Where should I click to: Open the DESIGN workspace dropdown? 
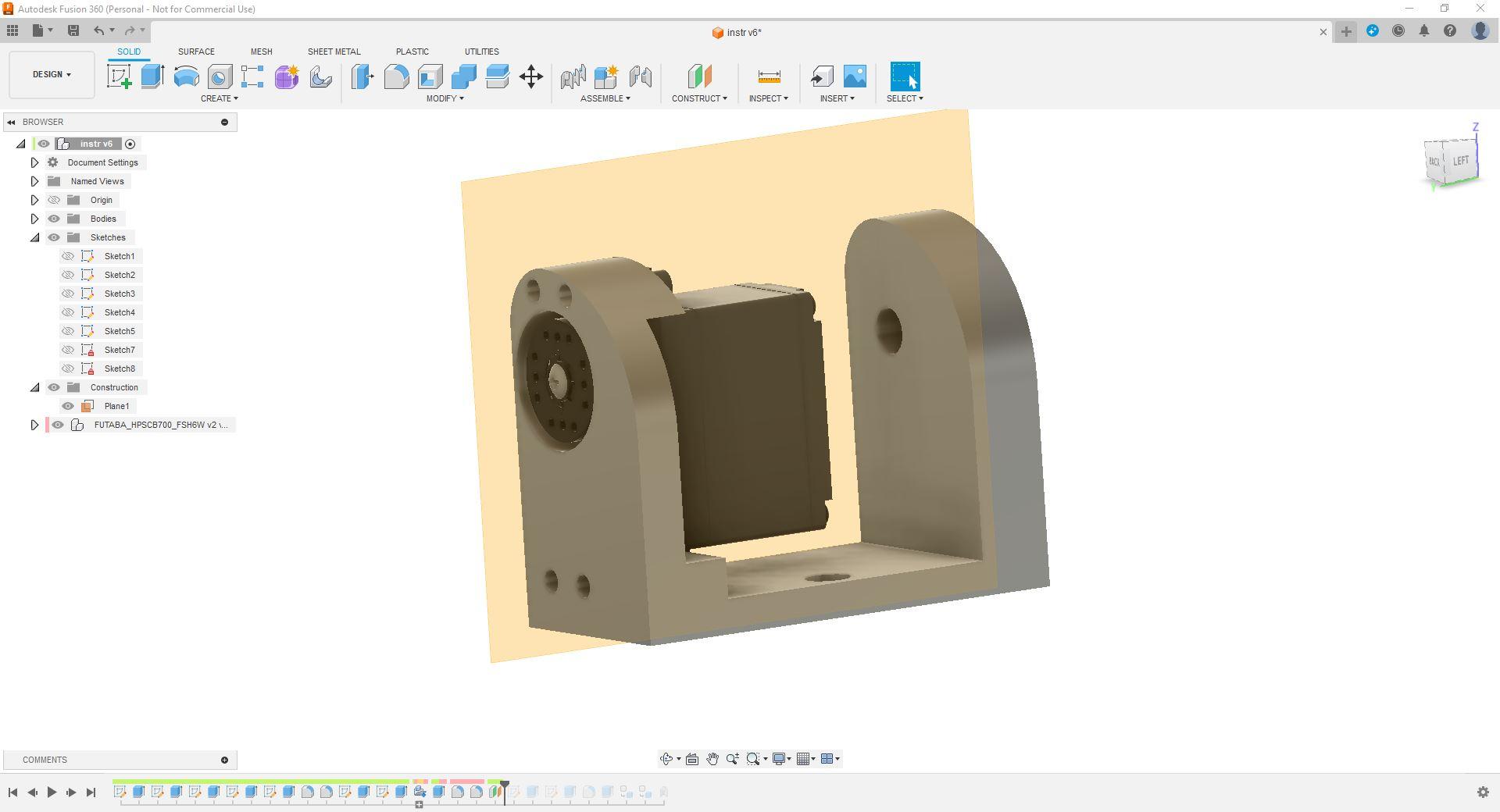pyautogui.click(x=52, y=75)
